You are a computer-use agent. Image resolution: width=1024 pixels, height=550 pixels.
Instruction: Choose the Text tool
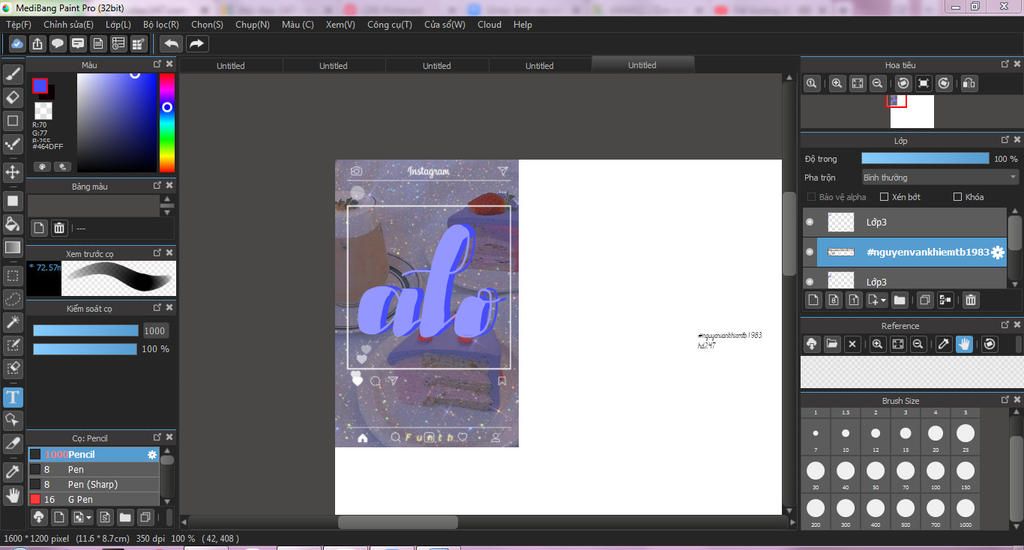click(x=12, y=397)
